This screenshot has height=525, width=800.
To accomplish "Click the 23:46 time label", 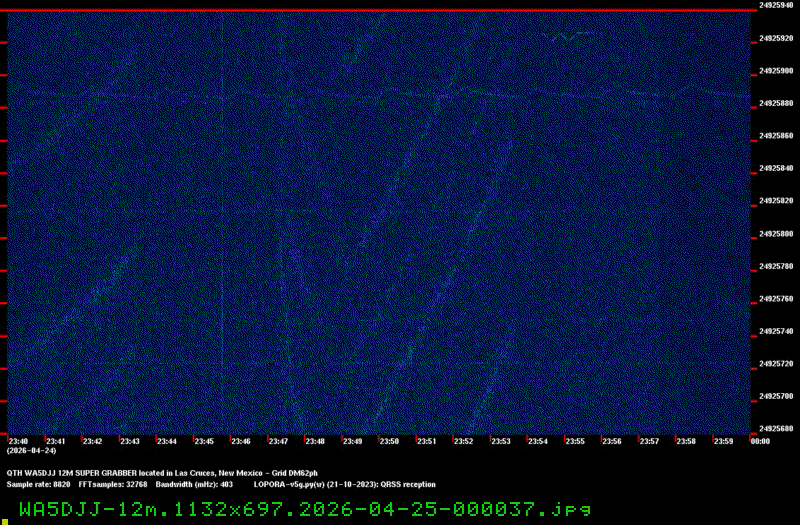I will [241, 441].
